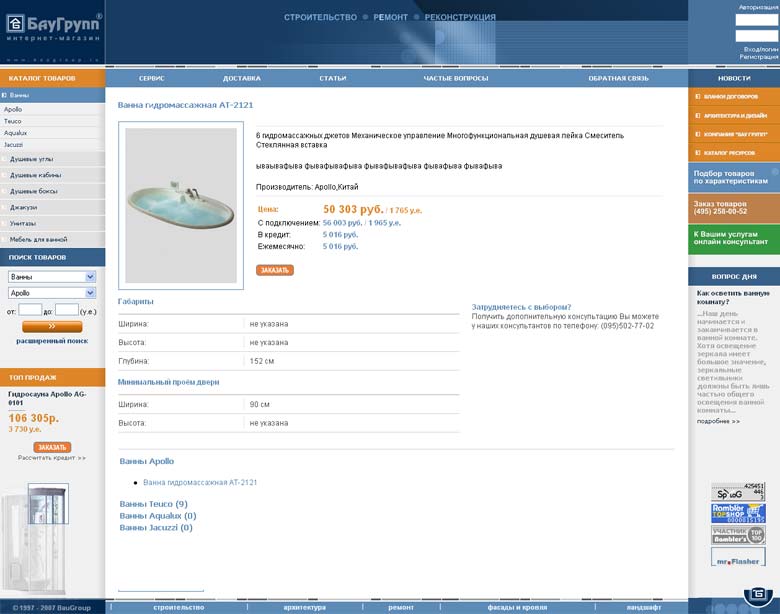Click the SpyLOG counter badge

[738, 492]
